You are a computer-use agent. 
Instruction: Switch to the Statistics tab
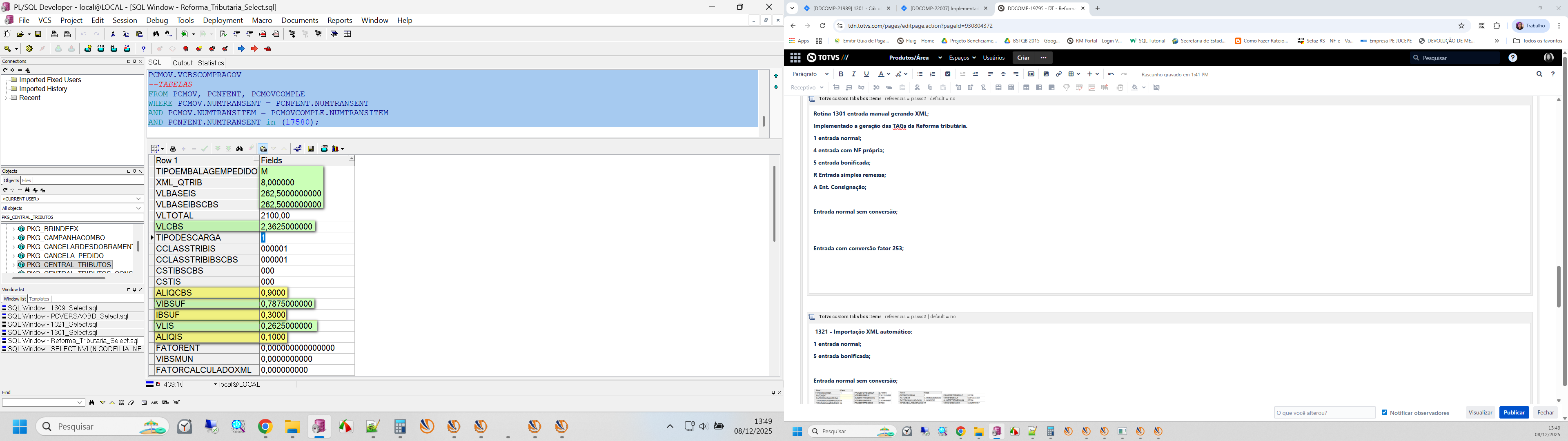pyautogui.click(x=211, y=63)
